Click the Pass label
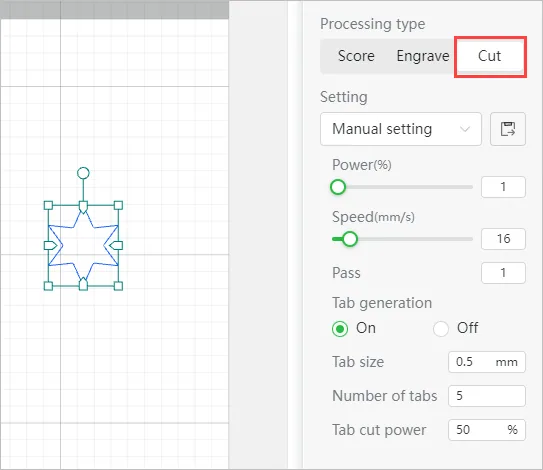Viewport: 543px width, 470px height. tap(346, 273)
